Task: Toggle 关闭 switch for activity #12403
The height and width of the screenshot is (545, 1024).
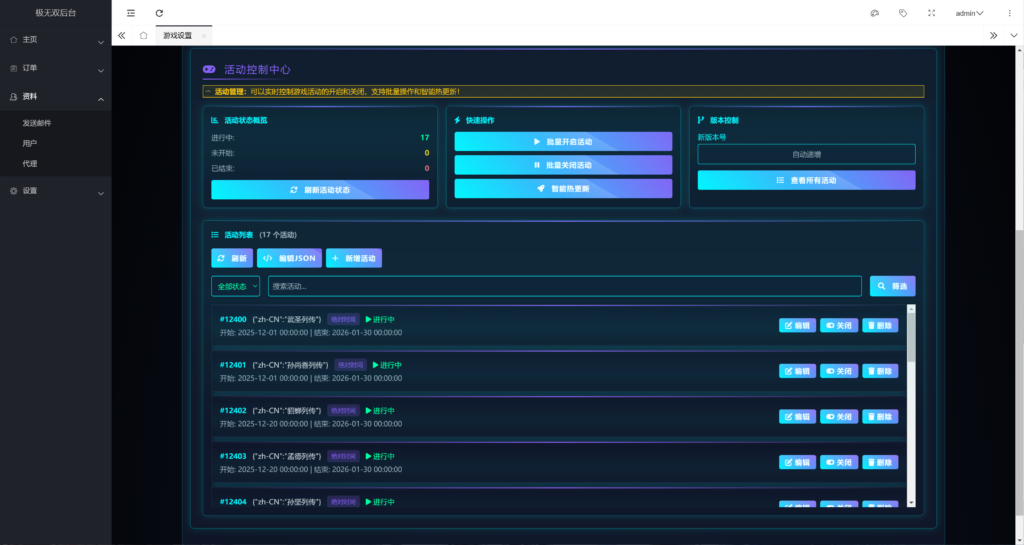Action: pyautogui.click(x=838, y=462)
